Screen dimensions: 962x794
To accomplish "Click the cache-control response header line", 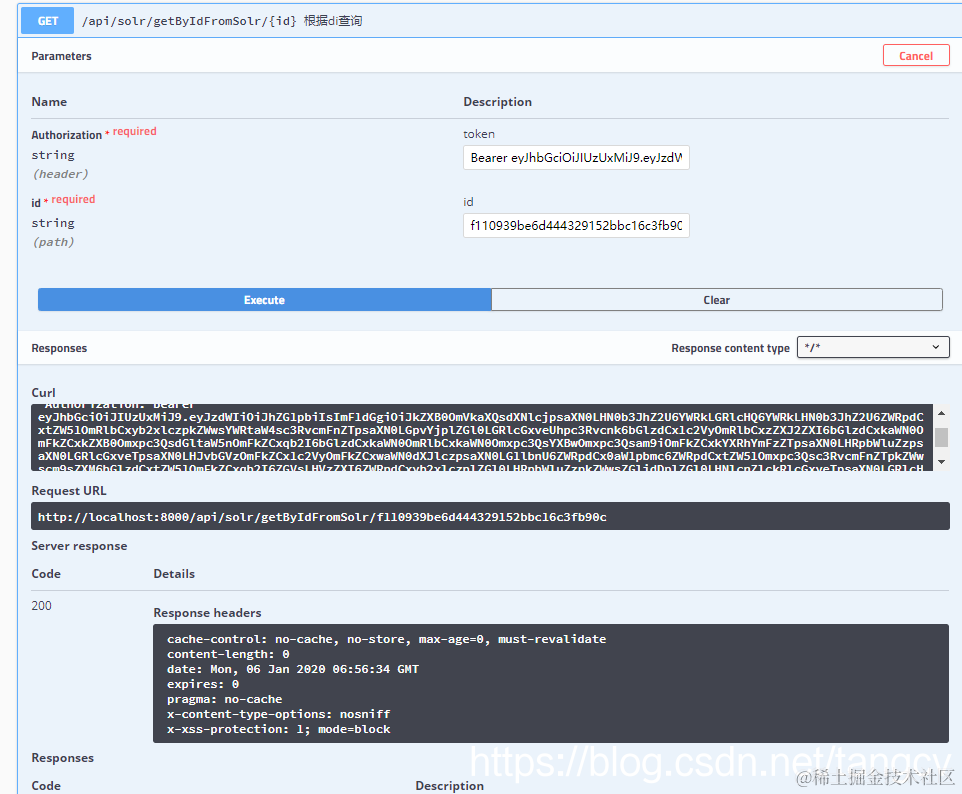I will pos(387,639).
